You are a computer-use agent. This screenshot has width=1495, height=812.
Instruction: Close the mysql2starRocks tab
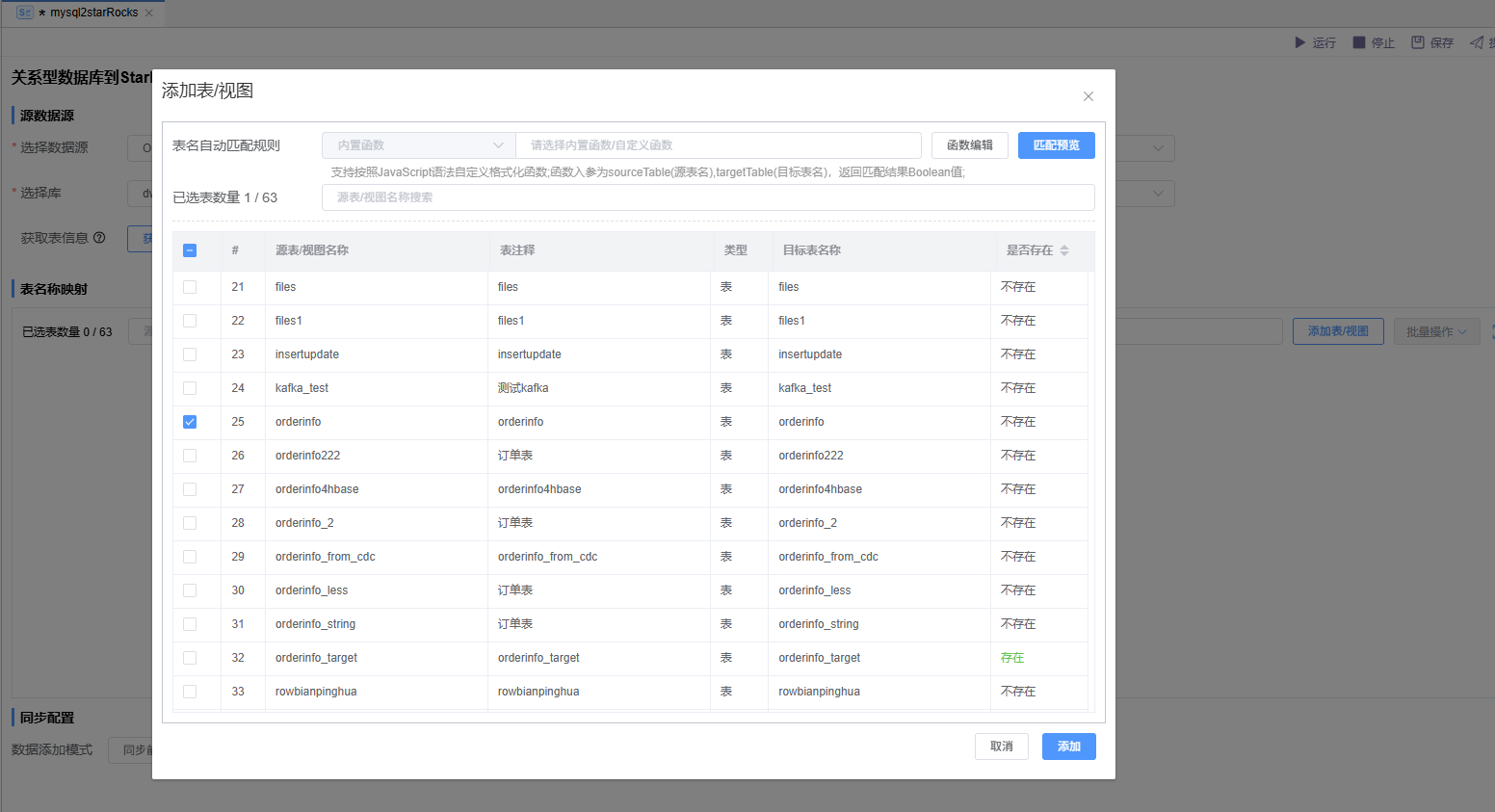(148, 13)
